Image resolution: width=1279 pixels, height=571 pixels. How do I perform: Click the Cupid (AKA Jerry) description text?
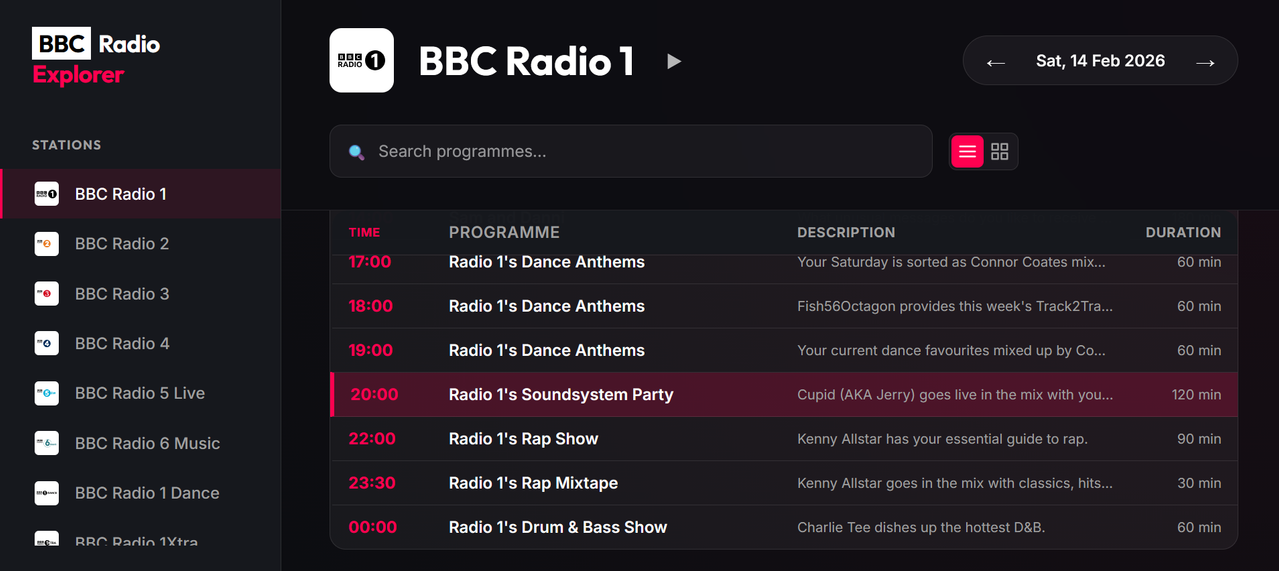point(955,395)
